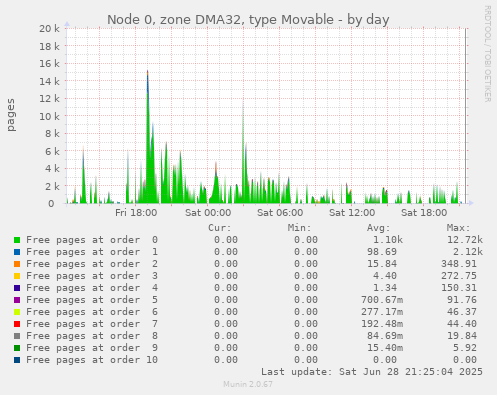Image resolution: width=497 pixels, height=395 pixels.
Task: Click the '10 k' y-axis value
Action: coord(49,116)
